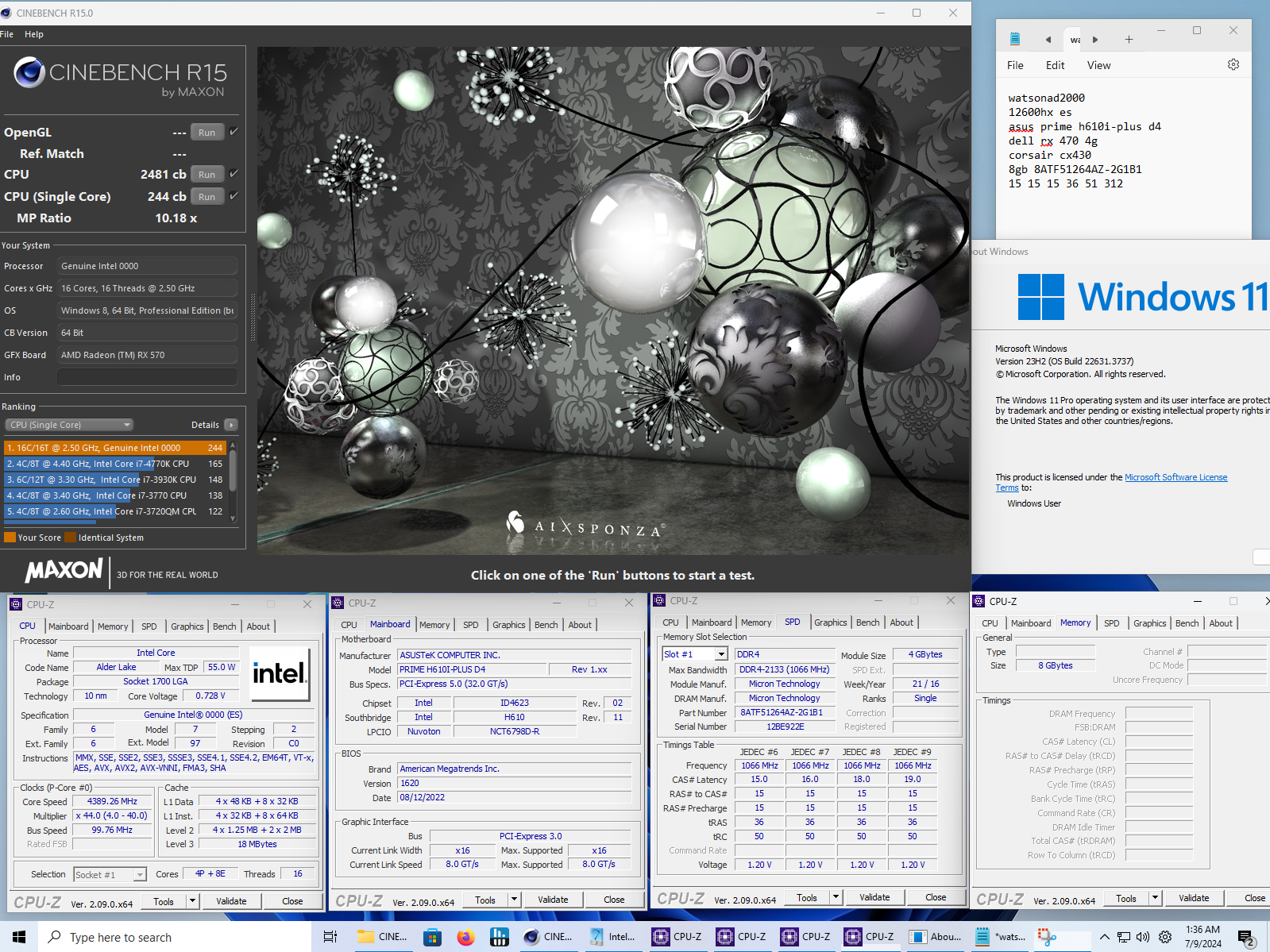The height and width of the screenshot is (952, 1270).
Task: Open notification center icon
Action: [1246, 938]
